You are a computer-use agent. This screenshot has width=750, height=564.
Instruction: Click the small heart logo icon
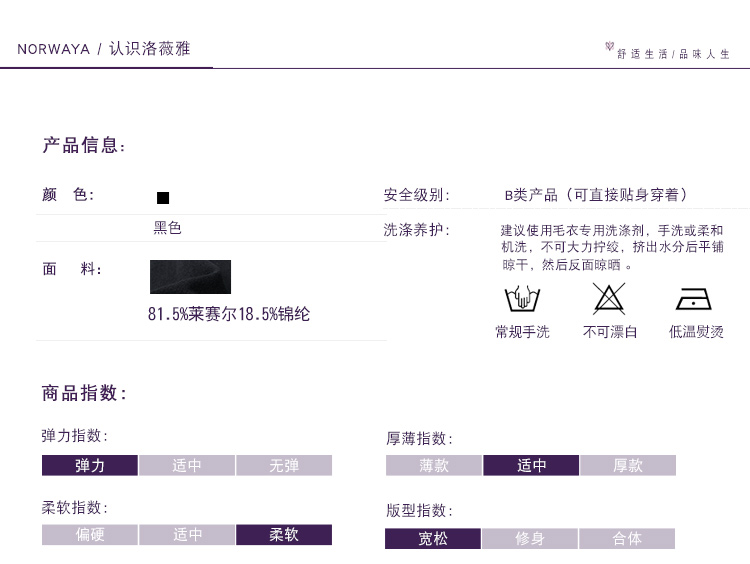point(610,46)
